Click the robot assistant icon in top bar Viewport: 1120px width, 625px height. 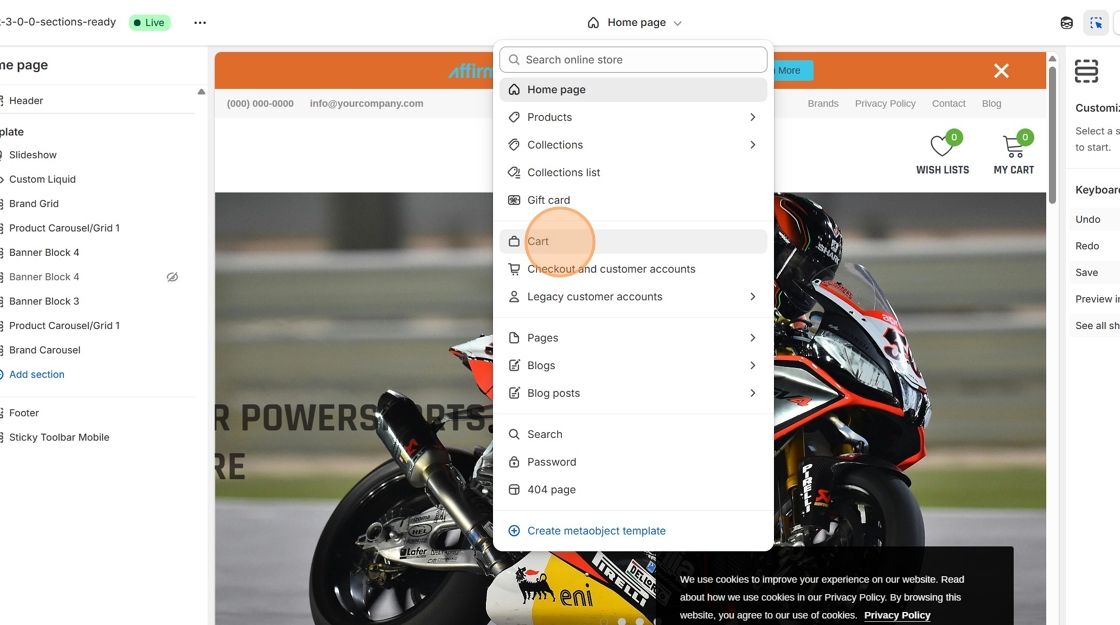pyautogui.click(x=1066, y=23)
